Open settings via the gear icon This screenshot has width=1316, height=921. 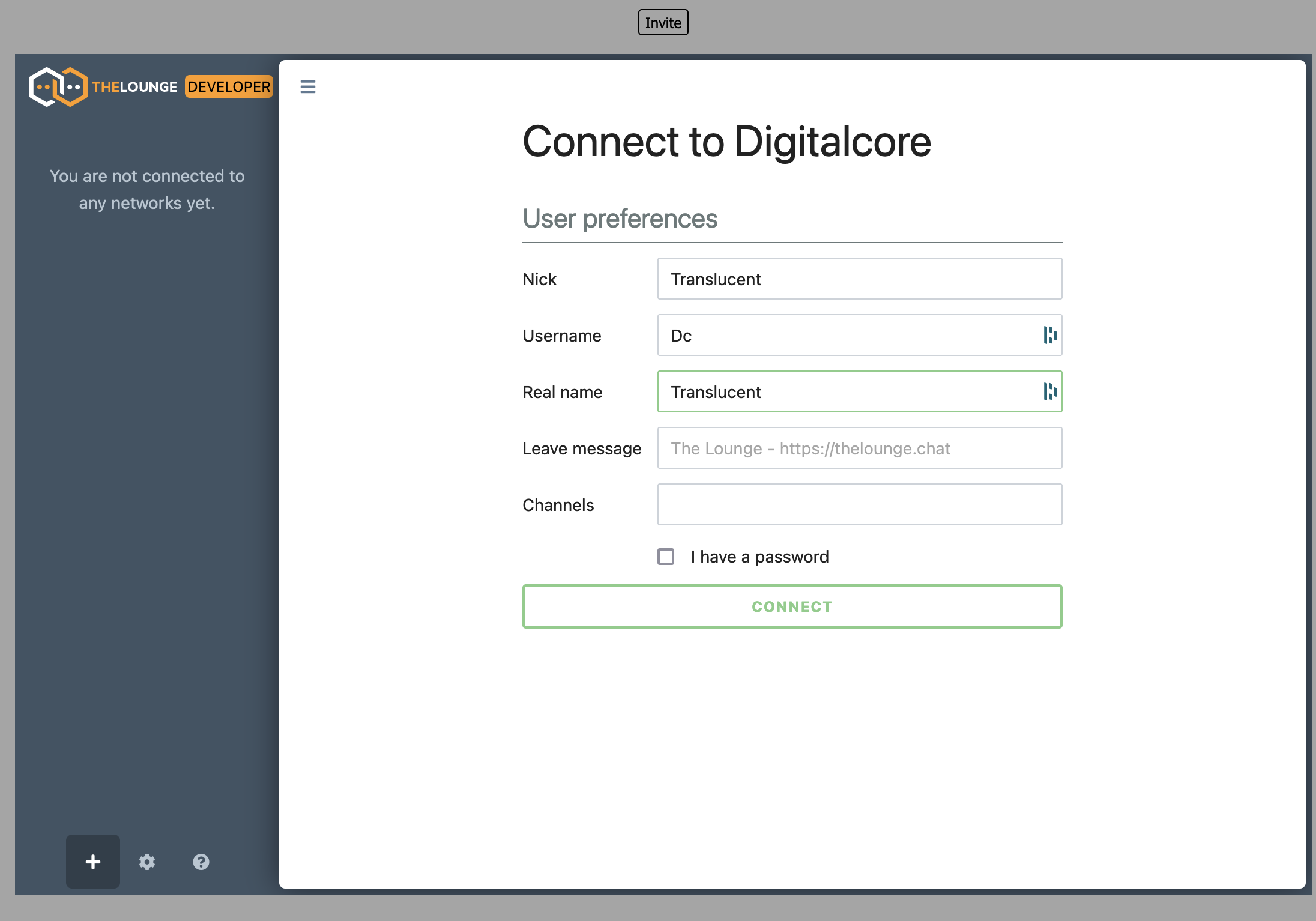click(x=147, y=862)
